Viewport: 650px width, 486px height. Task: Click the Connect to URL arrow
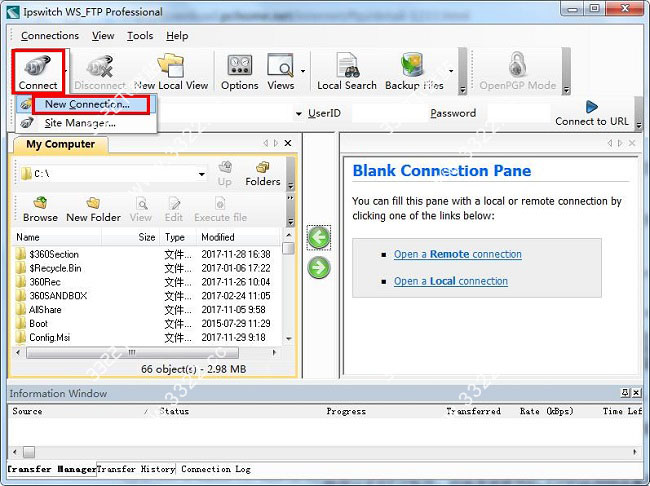coord(592,107)
